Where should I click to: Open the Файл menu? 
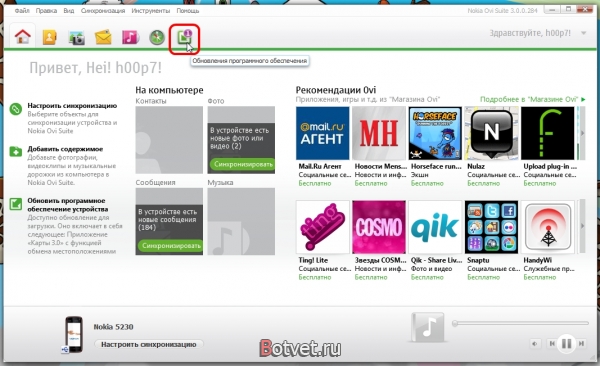point(22,11)
